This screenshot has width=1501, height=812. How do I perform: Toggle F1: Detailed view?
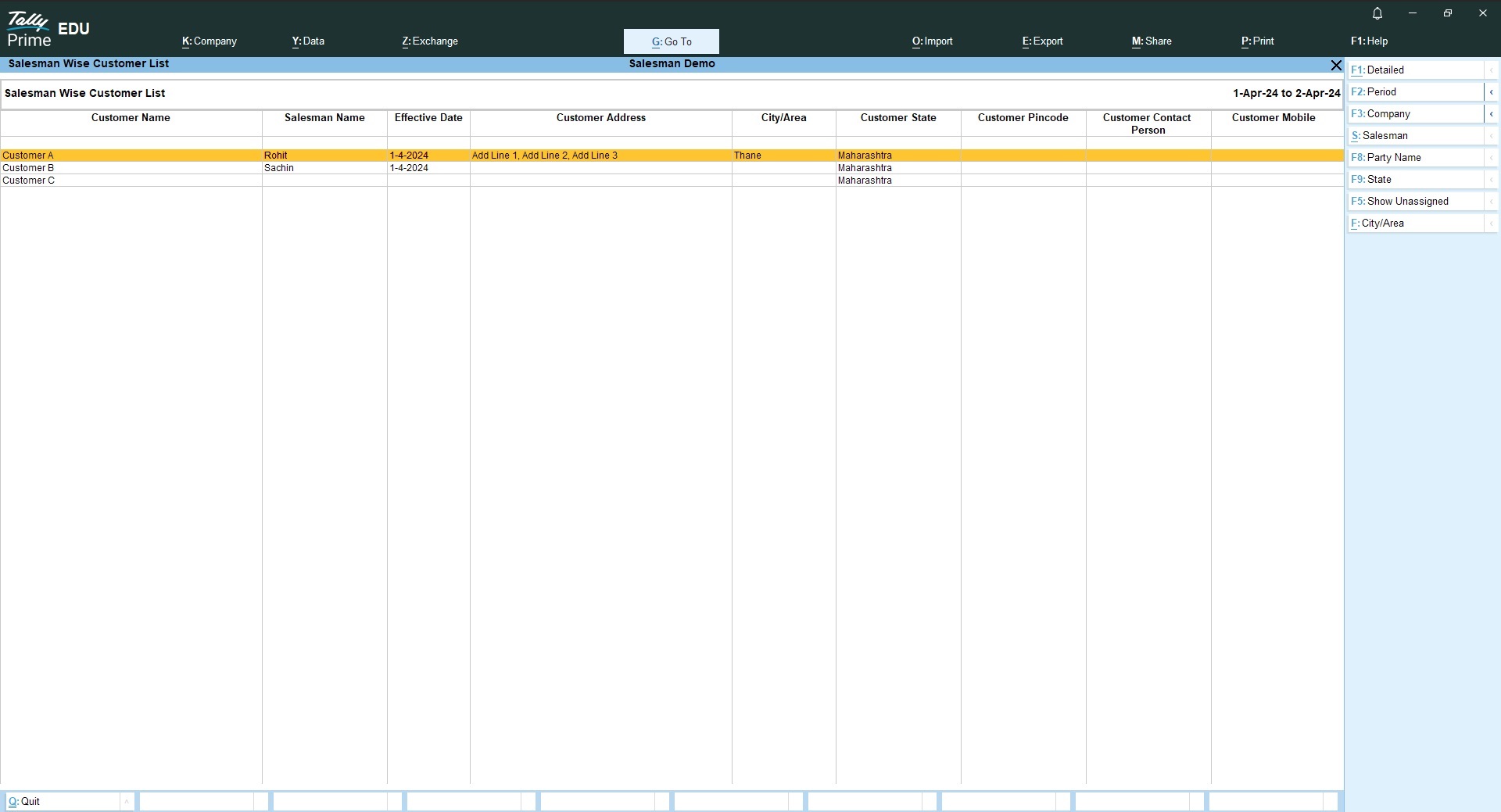[1415, 70]
